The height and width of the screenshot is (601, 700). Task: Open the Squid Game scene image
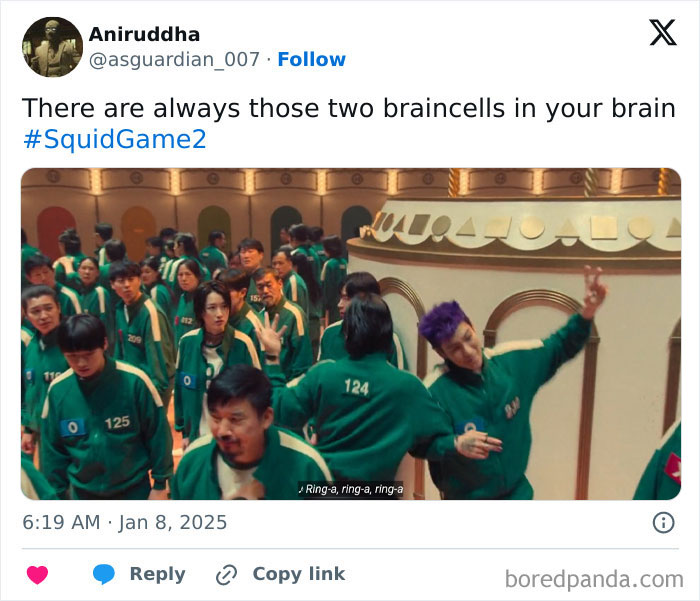coord(351,334)
